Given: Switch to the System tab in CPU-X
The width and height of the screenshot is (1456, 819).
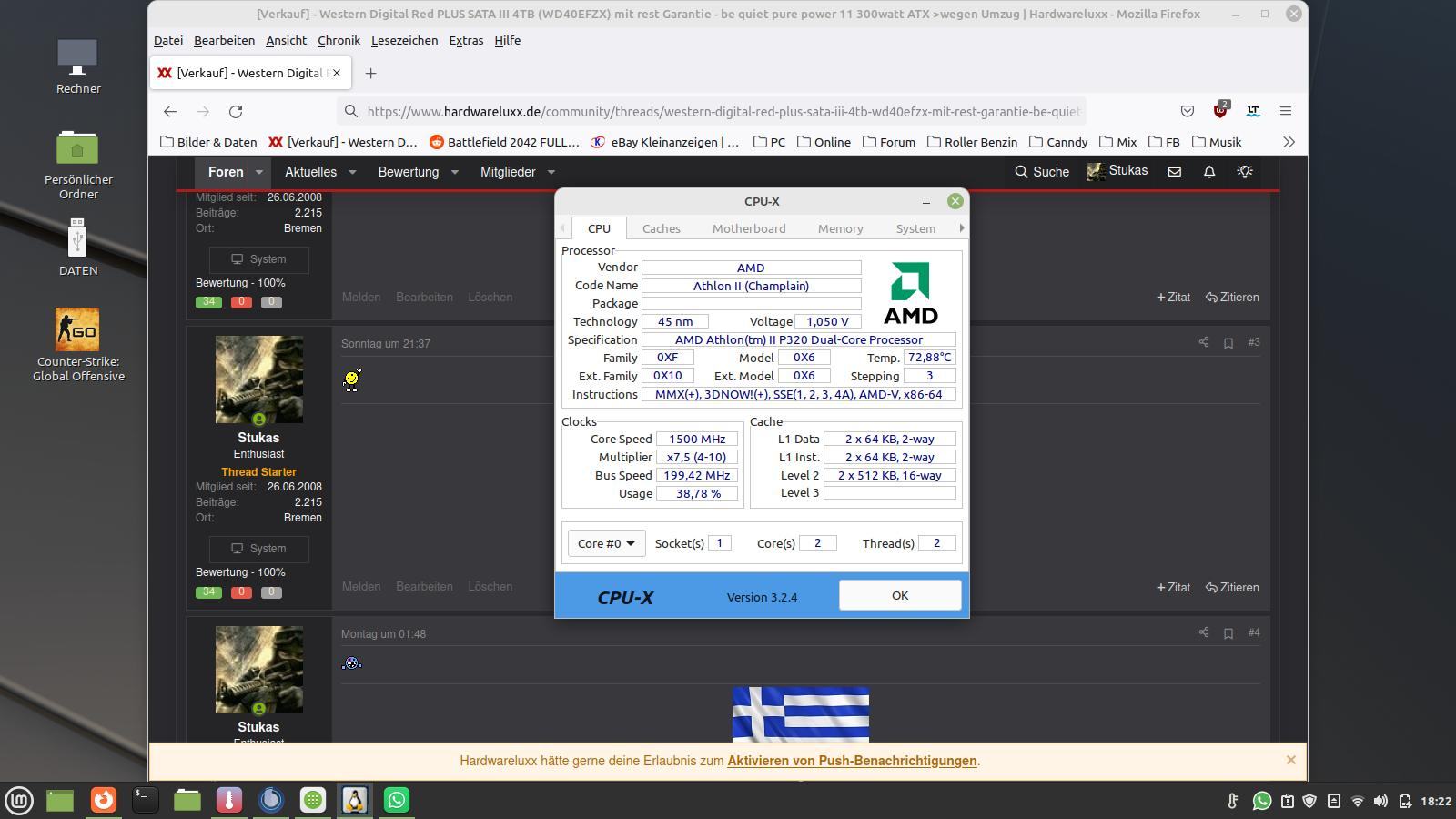Looking at the screenshot, I should (x=915, y=228).
